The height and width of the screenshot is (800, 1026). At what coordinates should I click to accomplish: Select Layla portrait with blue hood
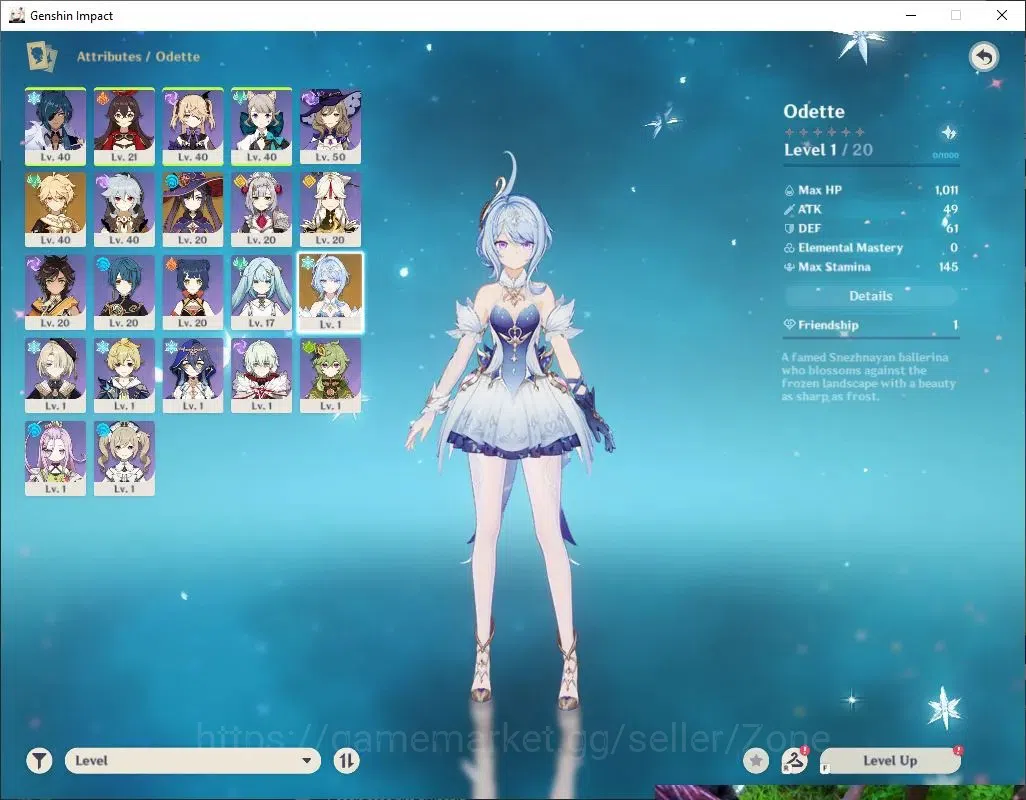click(x=193, y=375)
